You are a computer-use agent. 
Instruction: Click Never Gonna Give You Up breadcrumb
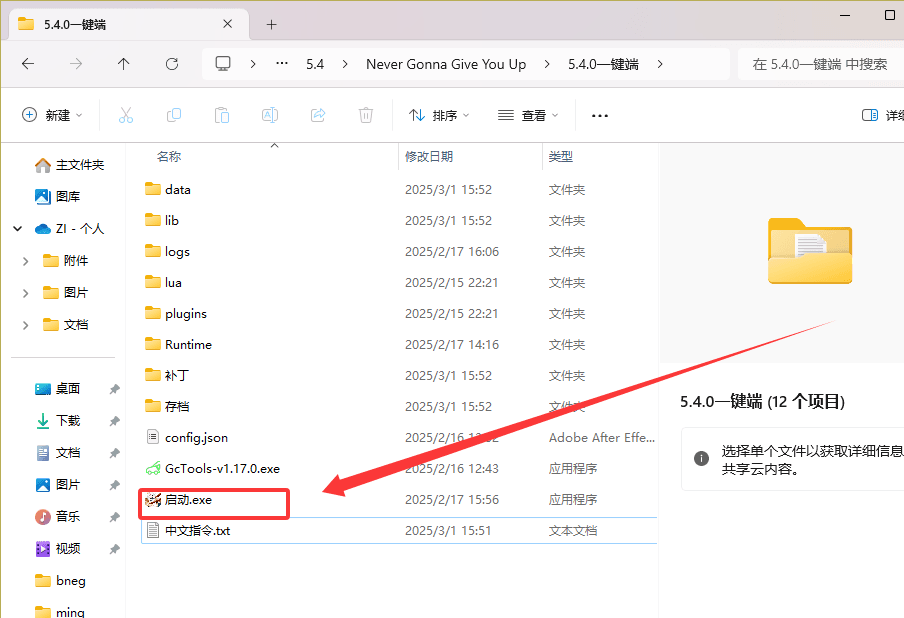[446, 63]
